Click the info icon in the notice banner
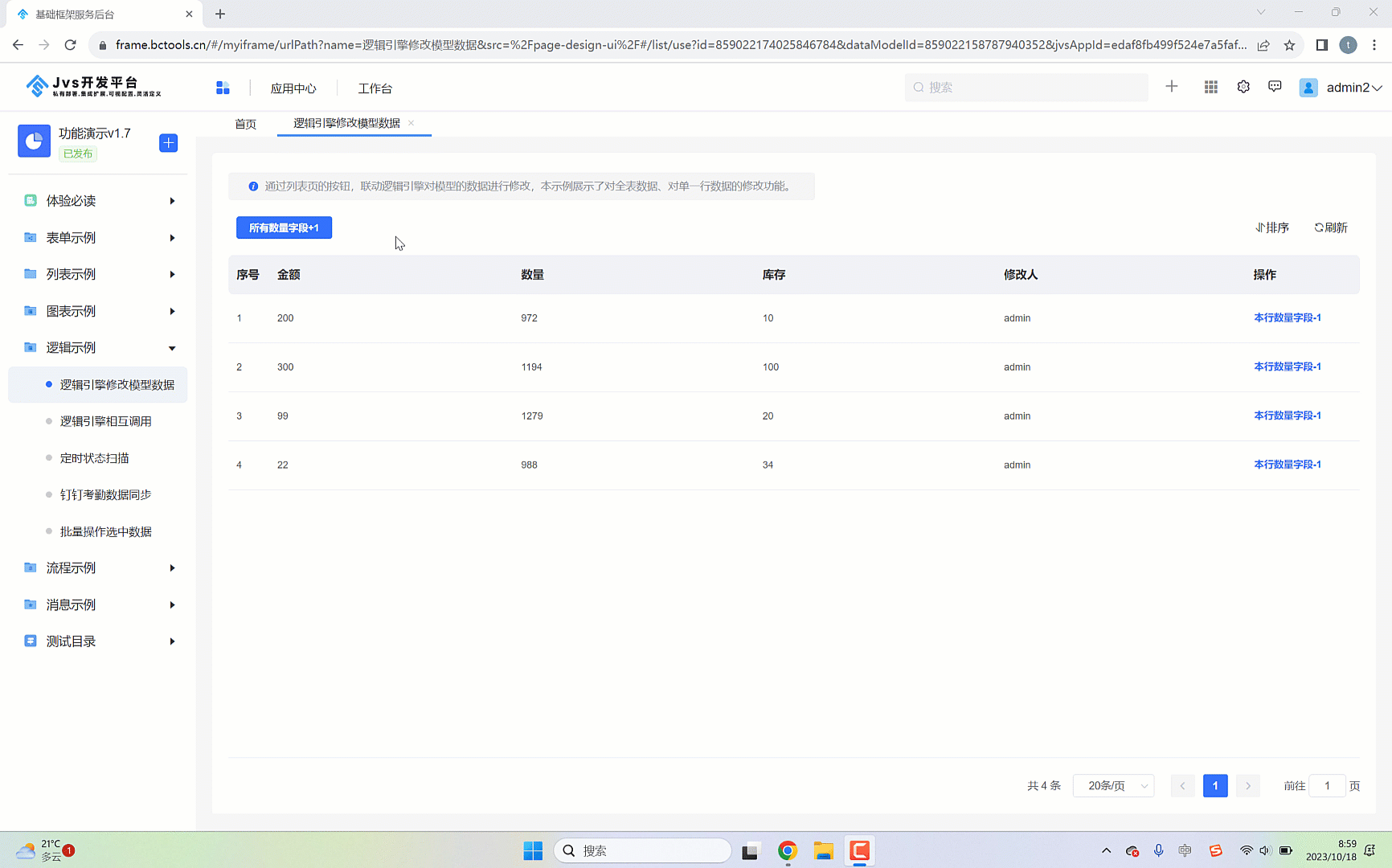1392x868 pixels. tap(253, 186)
